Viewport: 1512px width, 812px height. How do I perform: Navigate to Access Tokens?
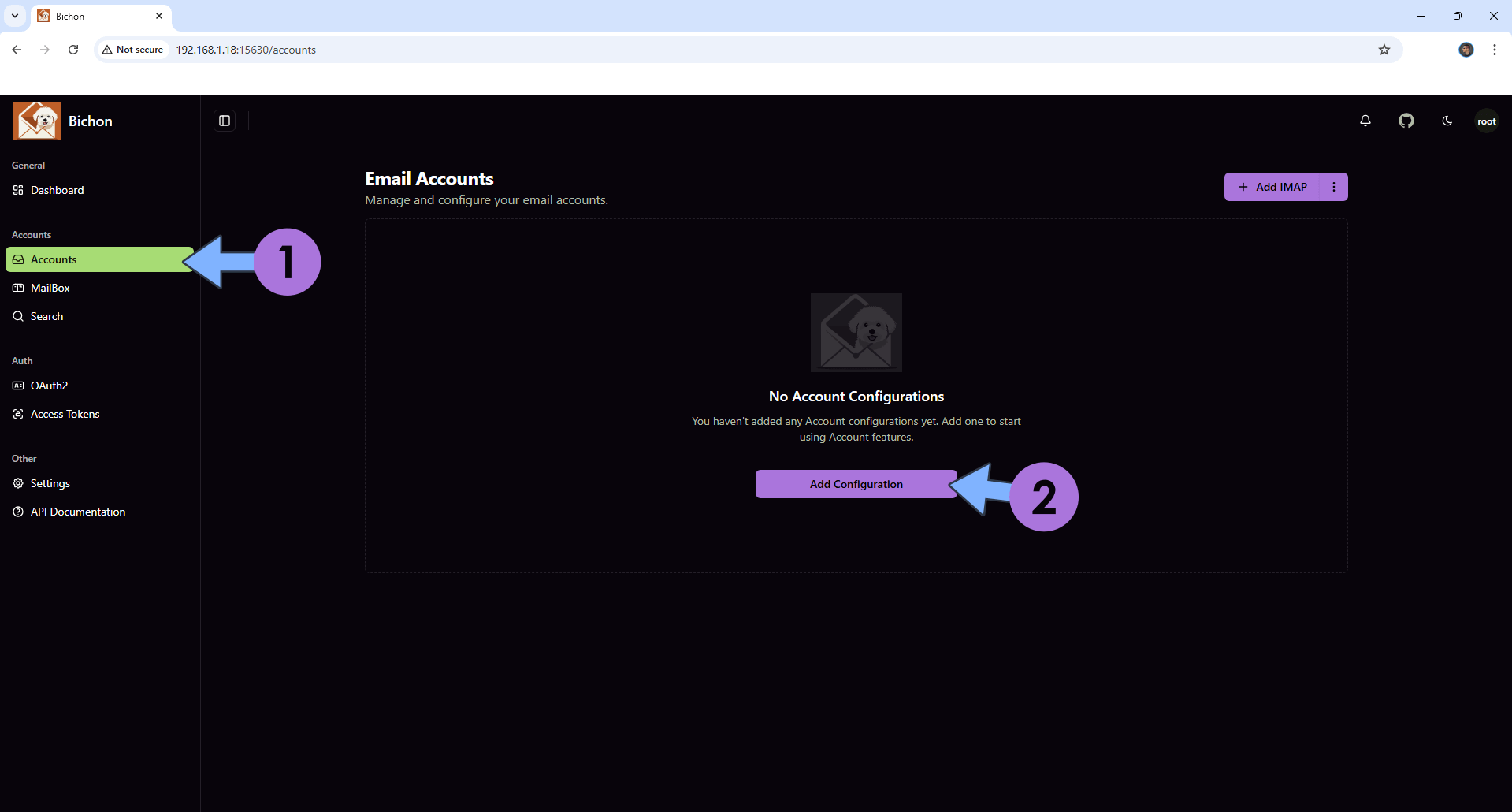65,414
